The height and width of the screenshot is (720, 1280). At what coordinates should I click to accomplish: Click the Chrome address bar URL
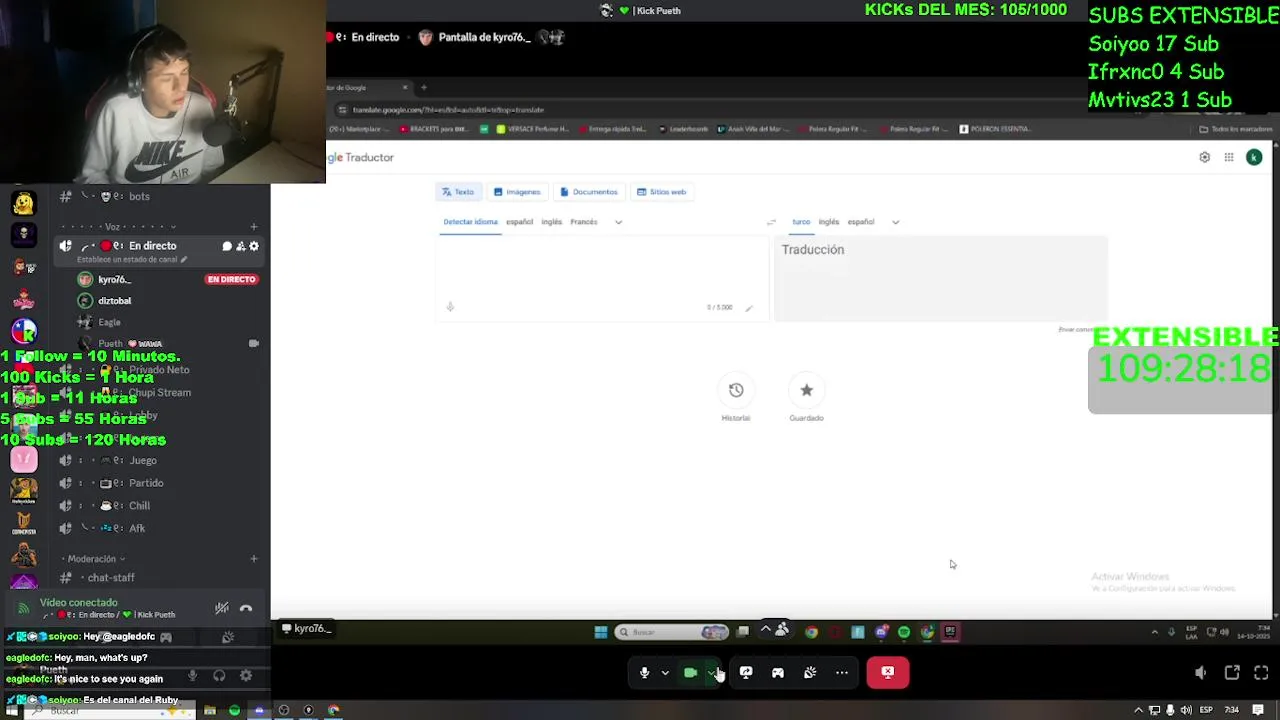[x=448, y=110]
